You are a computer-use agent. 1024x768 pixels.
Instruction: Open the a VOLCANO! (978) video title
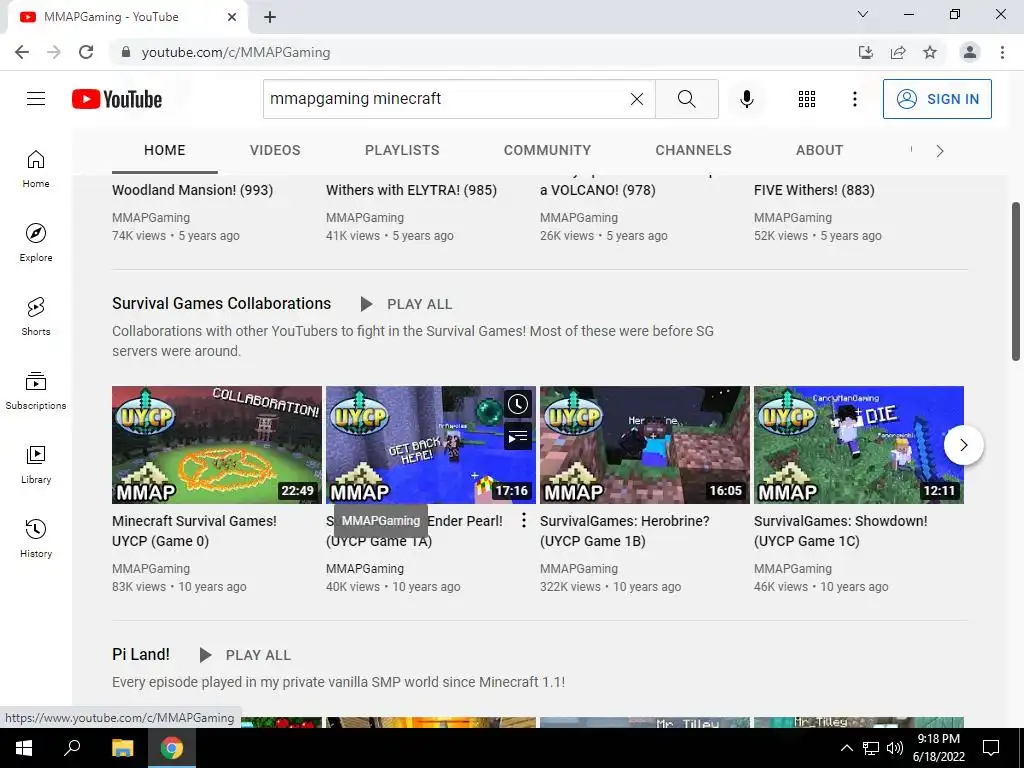click(x=598, y=190)
